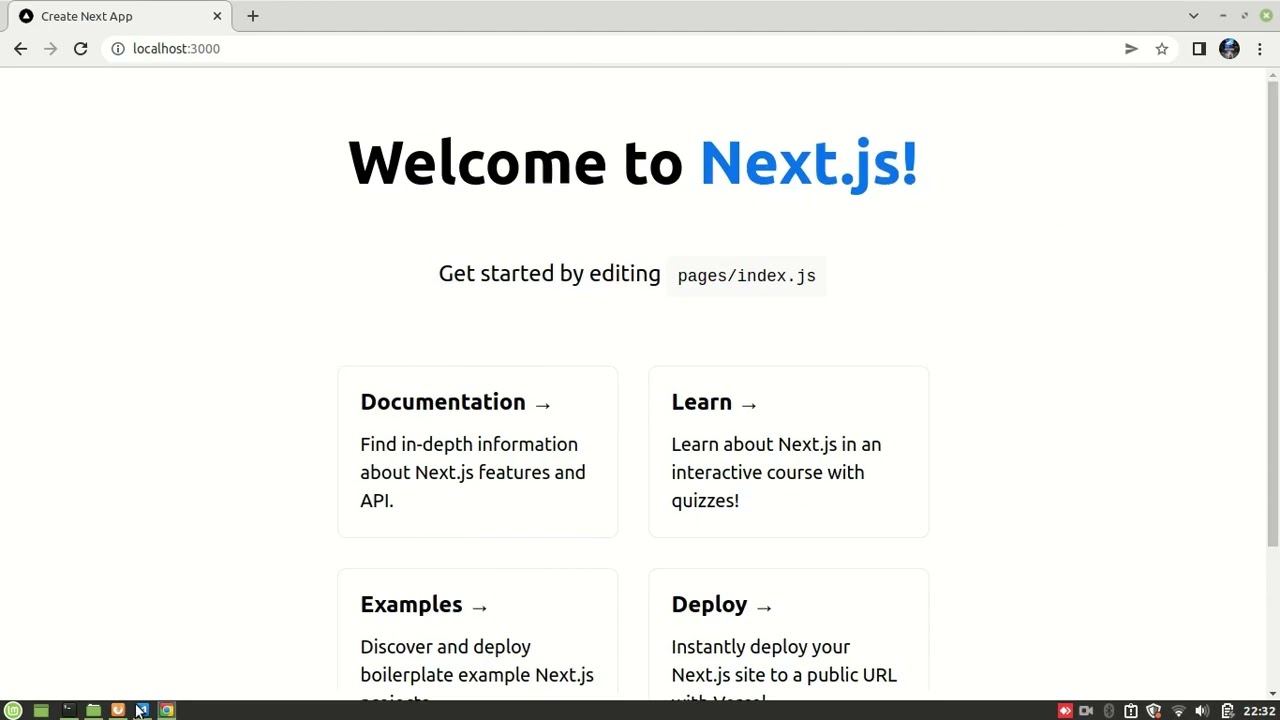Click the red AnyDesk tray icon

(1065, 711)
